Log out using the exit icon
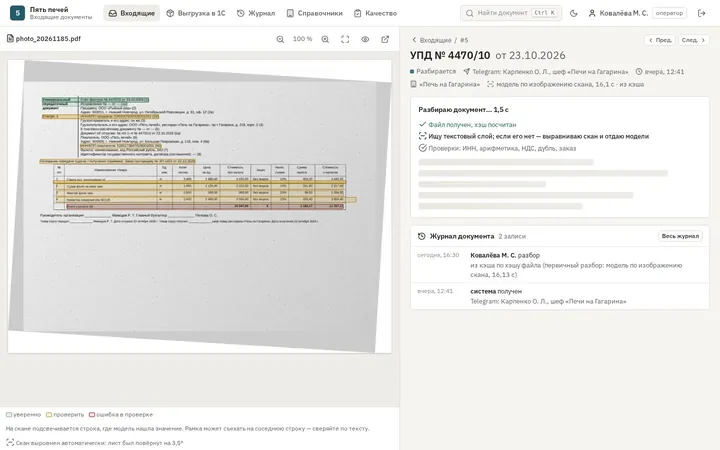 pyautogui.click(x=702, y=13)
